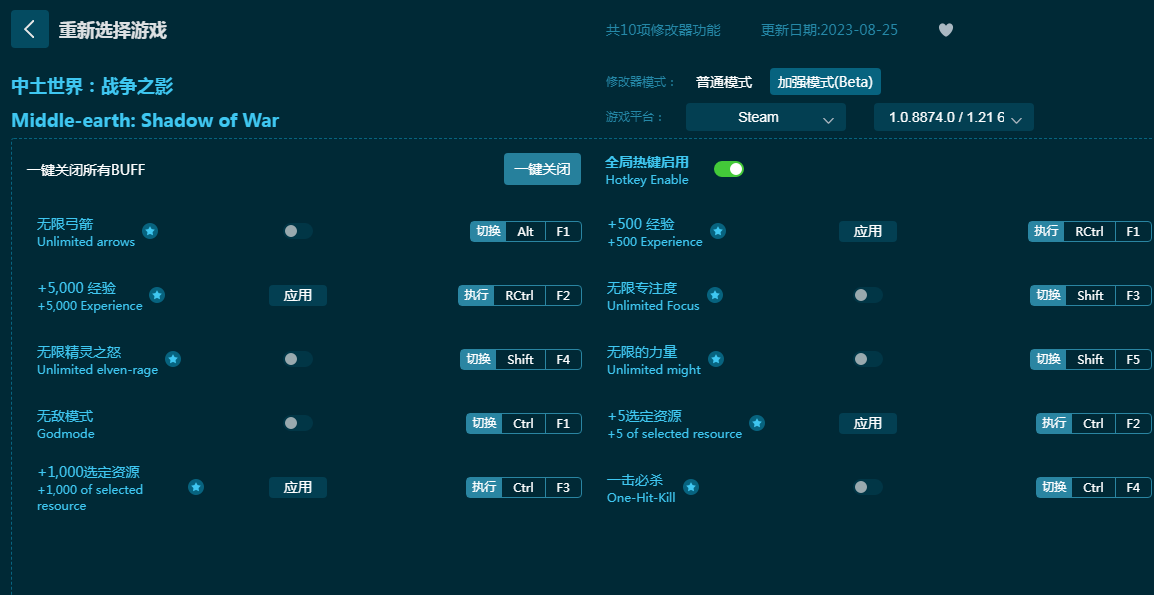Click F1 key box for Unlimited arrows
1154x595 pixels.
[563, 231]
